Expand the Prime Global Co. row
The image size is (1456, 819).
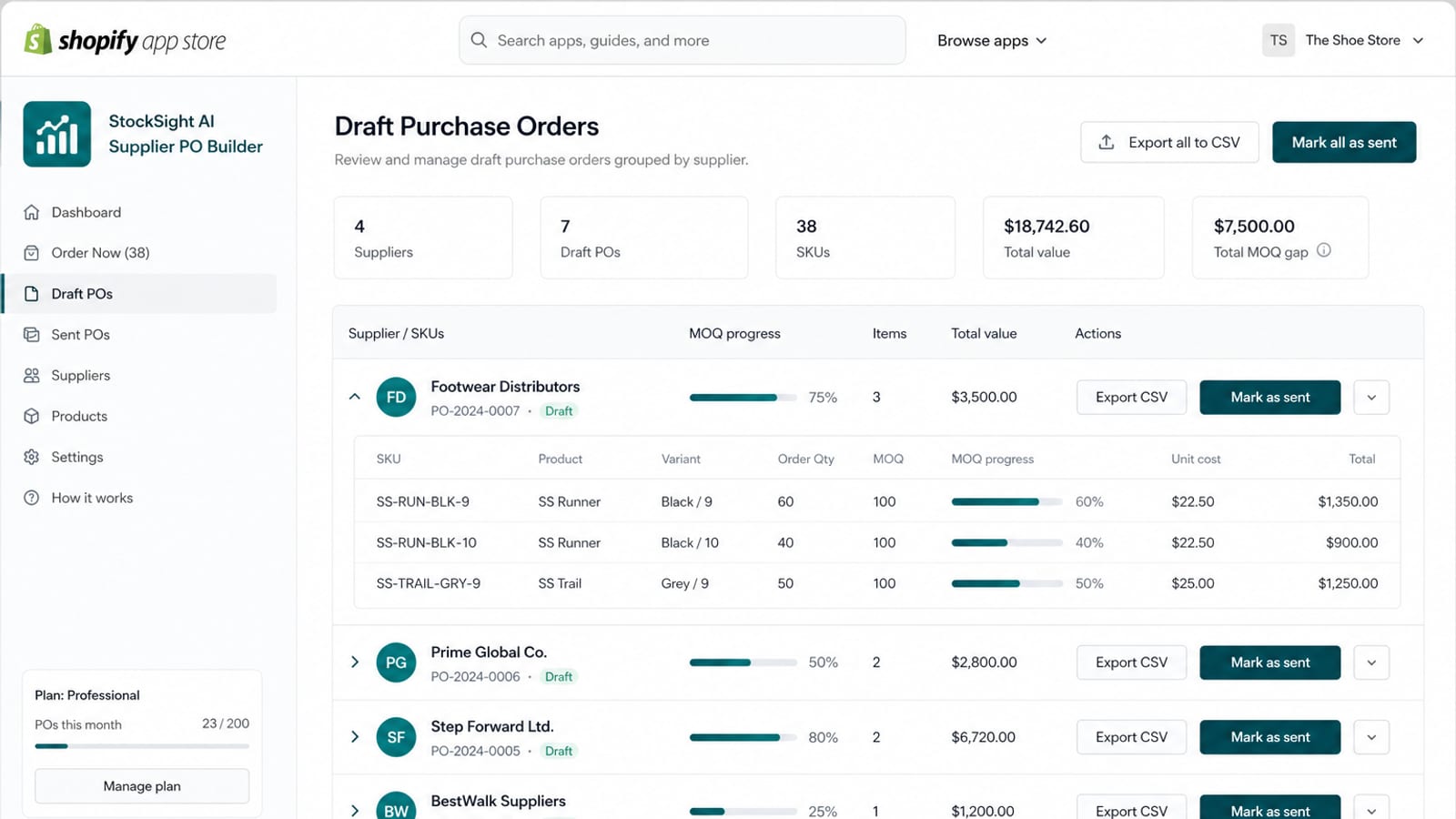(x=355, y=662)
